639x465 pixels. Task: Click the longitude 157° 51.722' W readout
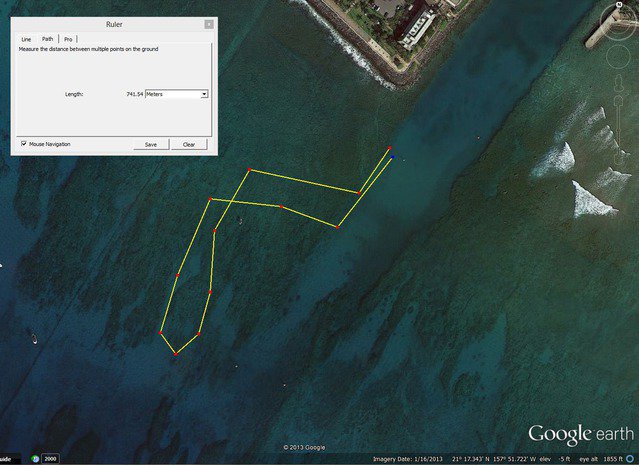coord(515,459)
